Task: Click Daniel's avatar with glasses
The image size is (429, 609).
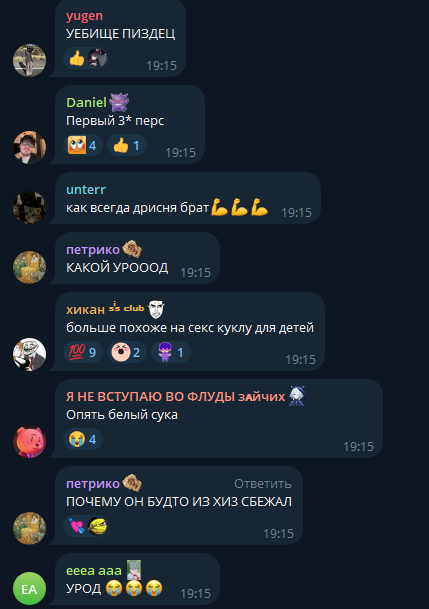Action: pyautogui.click(x=30, y=147)
